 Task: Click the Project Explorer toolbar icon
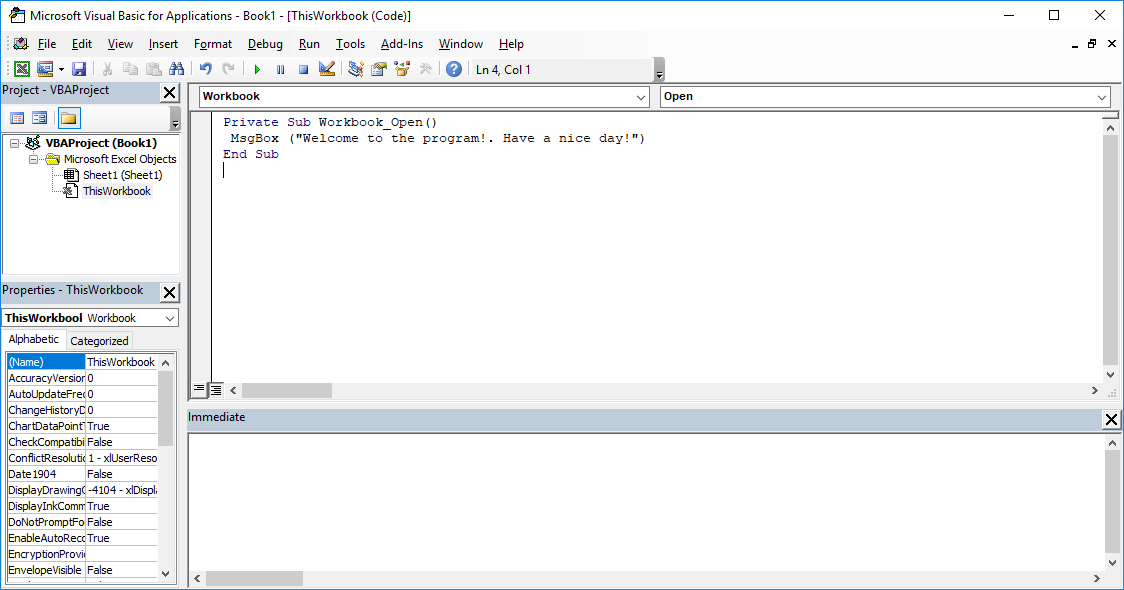click(354, 68)
